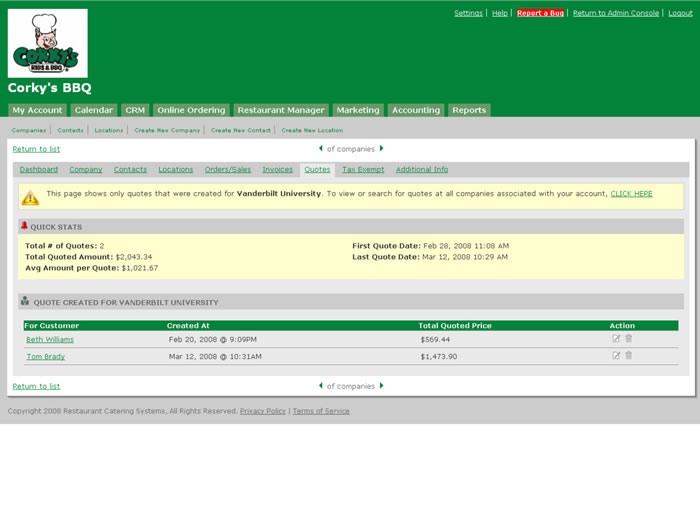Open the Orders/Sales tab

[x=228, y=170]
